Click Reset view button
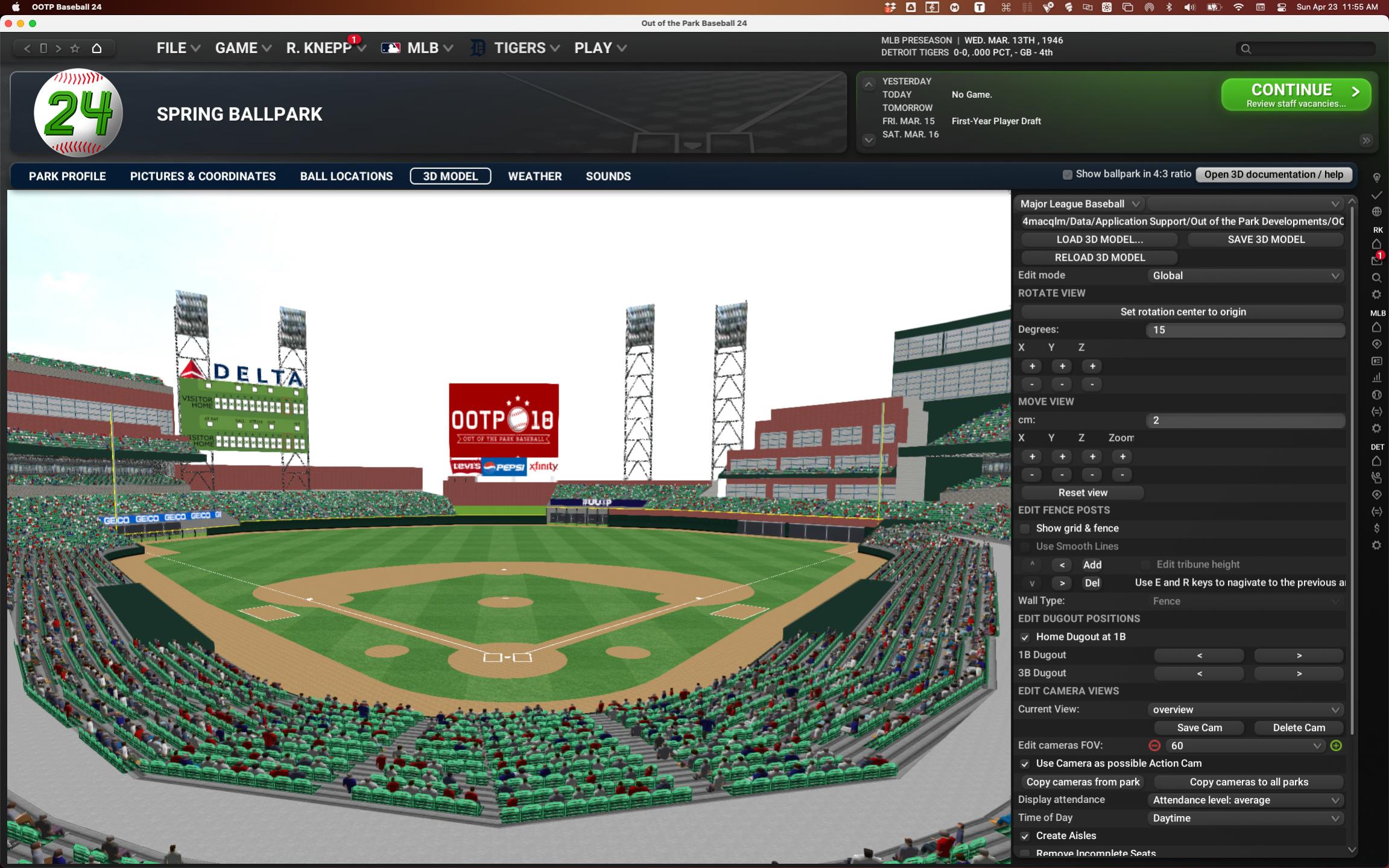The image size is (1389, 868). (1083, 493)
